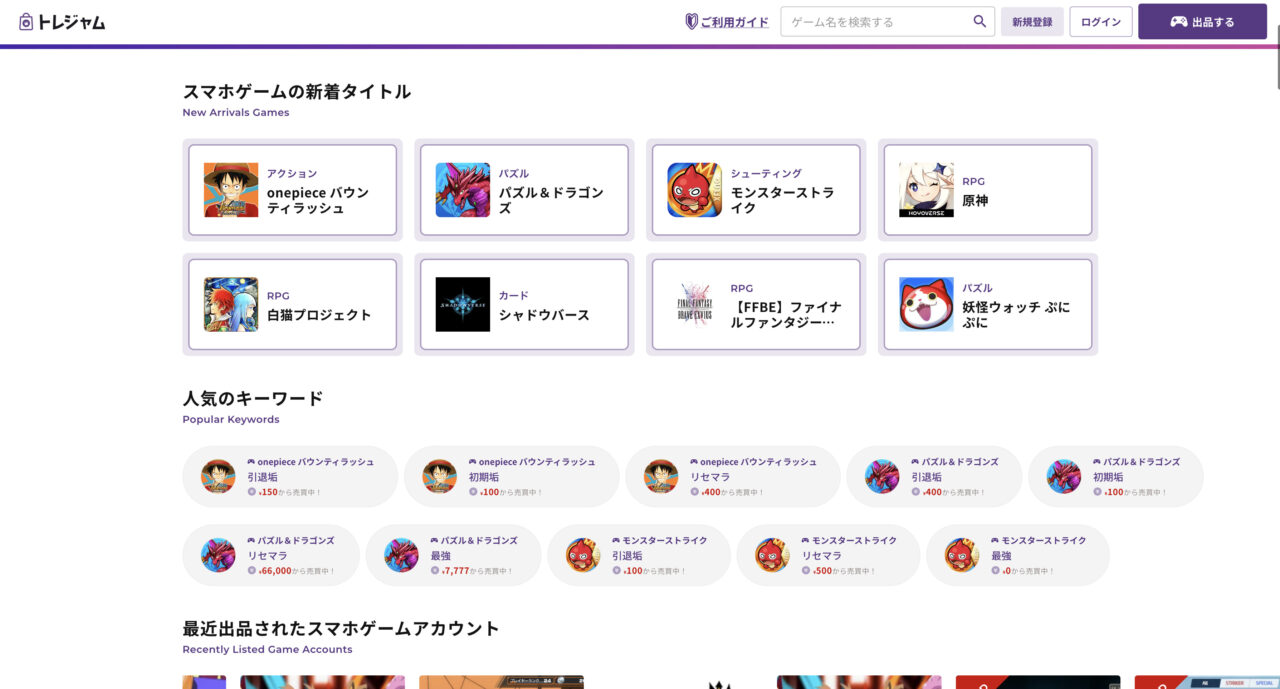The height and width of the screenshot is (689, 1280).
Task: Open the 妖怪ウォッチ ぷにぷに card title
Action: [x=1016, y=314]
